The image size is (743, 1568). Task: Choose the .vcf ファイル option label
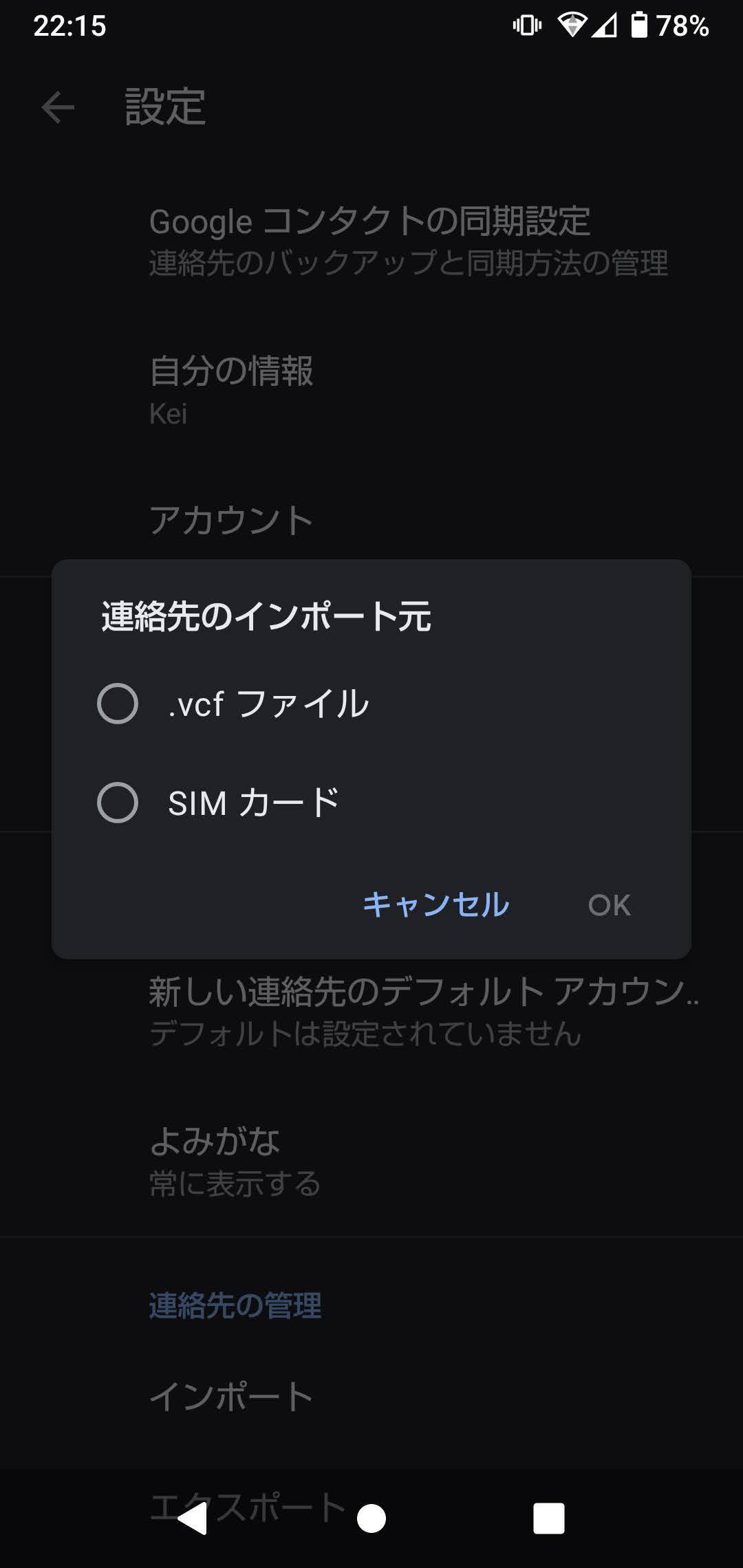(x=268, y=704)
